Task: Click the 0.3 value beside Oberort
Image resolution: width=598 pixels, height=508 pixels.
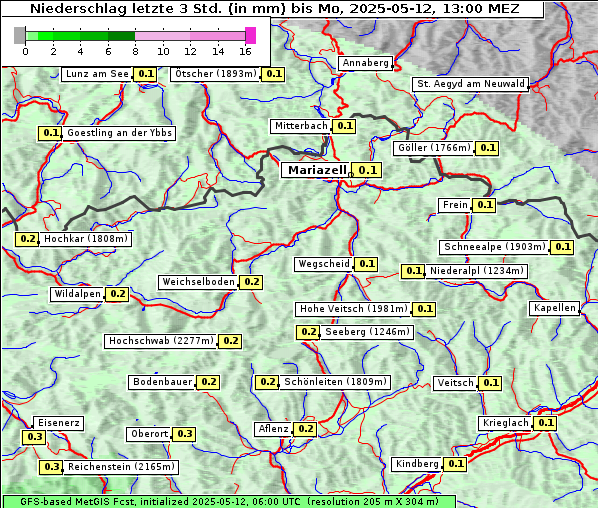Action: pyautogui.click(x=185, y=434)
